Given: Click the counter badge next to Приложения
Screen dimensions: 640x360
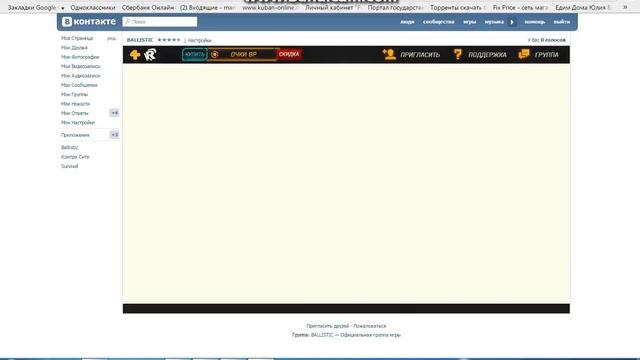Looking at the screenshot, I should click(114, 135).
